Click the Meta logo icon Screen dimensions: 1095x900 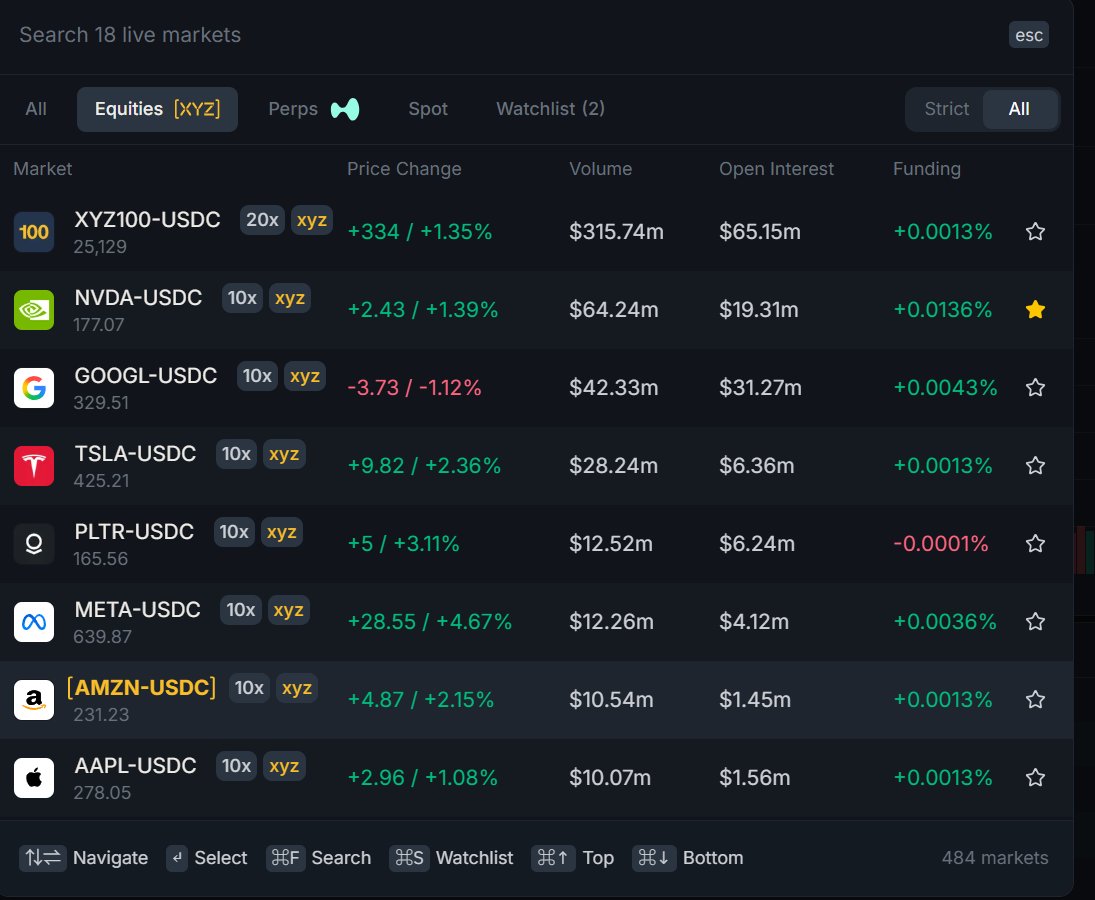pos(34,621)
